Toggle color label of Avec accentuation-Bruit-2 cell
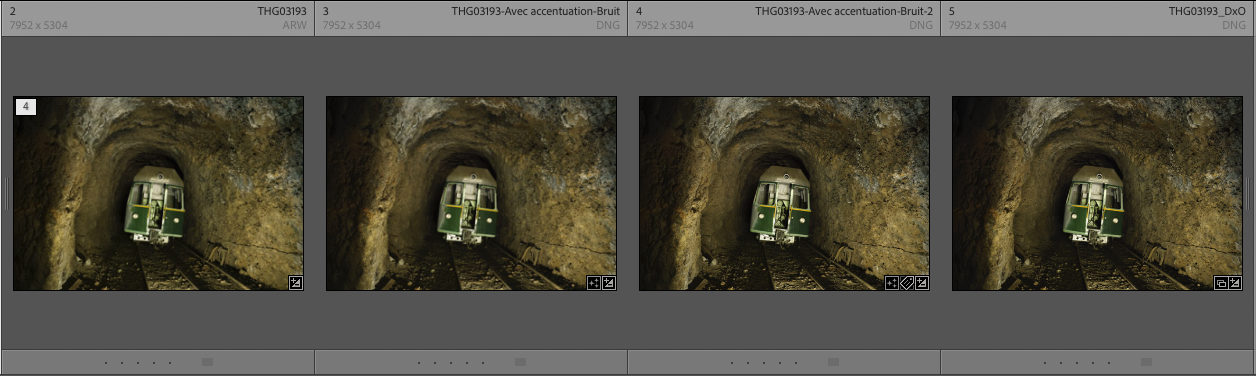 [833, 362]
